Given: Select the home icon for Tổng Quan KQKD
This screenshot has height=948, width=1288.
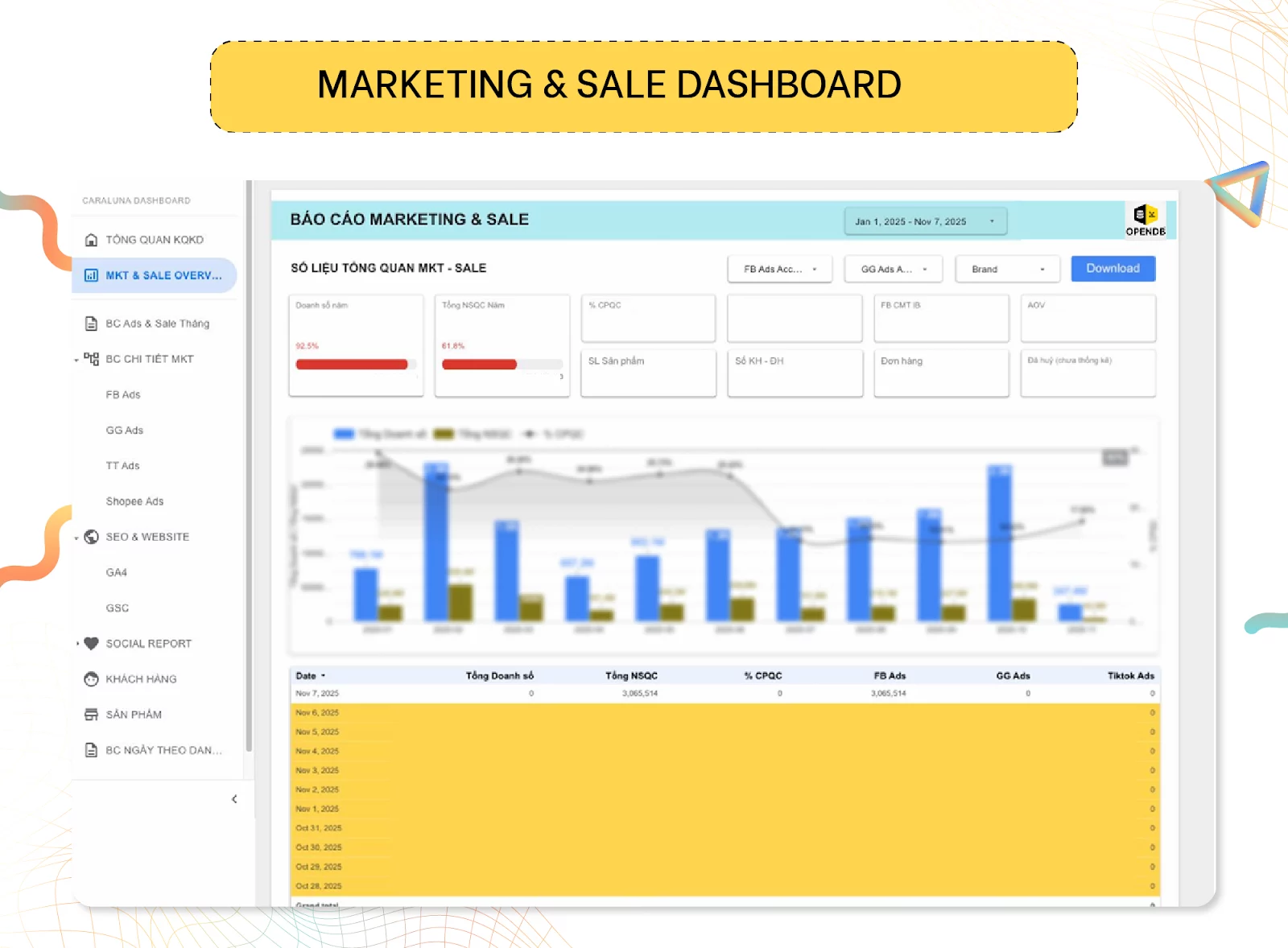Looking at the screenshot, I should pos(91,239).
